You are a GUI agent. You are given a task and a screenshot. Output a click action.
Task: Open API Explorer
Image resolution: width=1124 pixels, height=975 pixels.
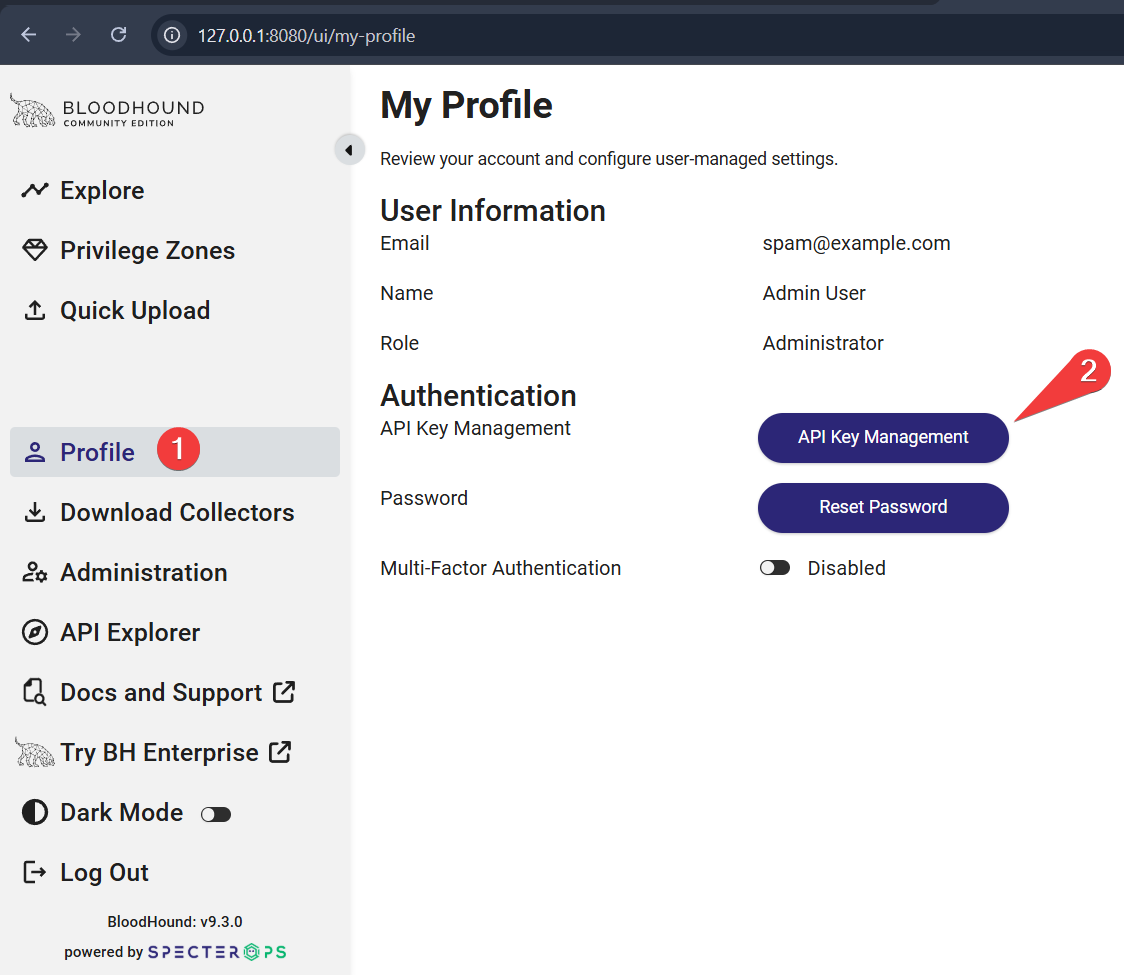[x=130, y=633]
